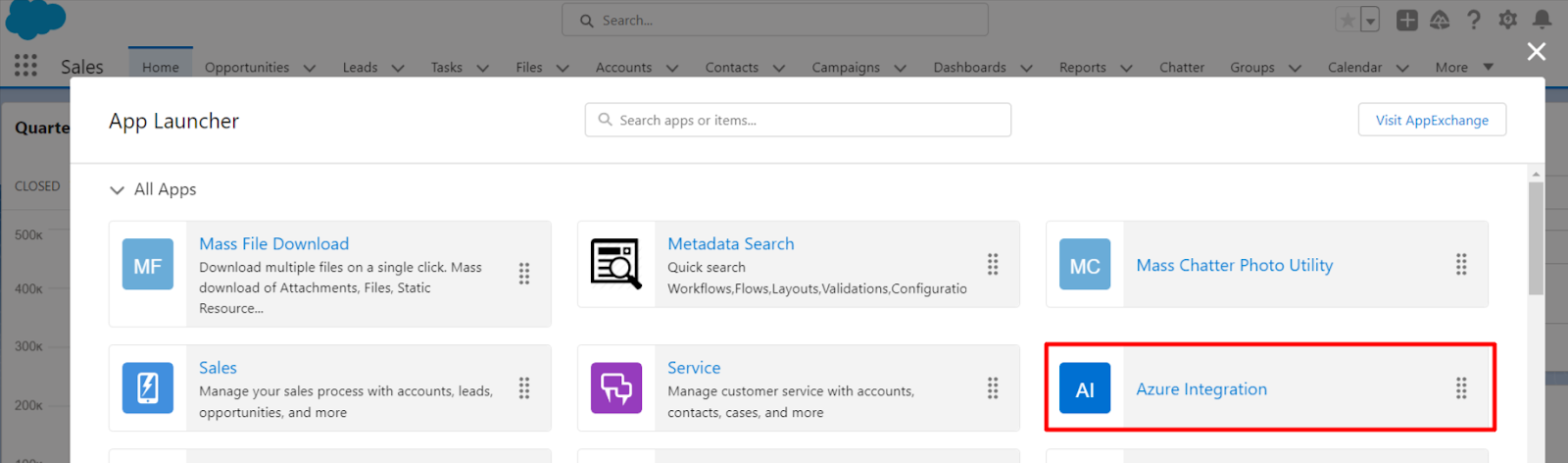The width and height of the screenshot is (1568, 463).
Task: Click the Opportunities tab label
Action: point(247,67)
